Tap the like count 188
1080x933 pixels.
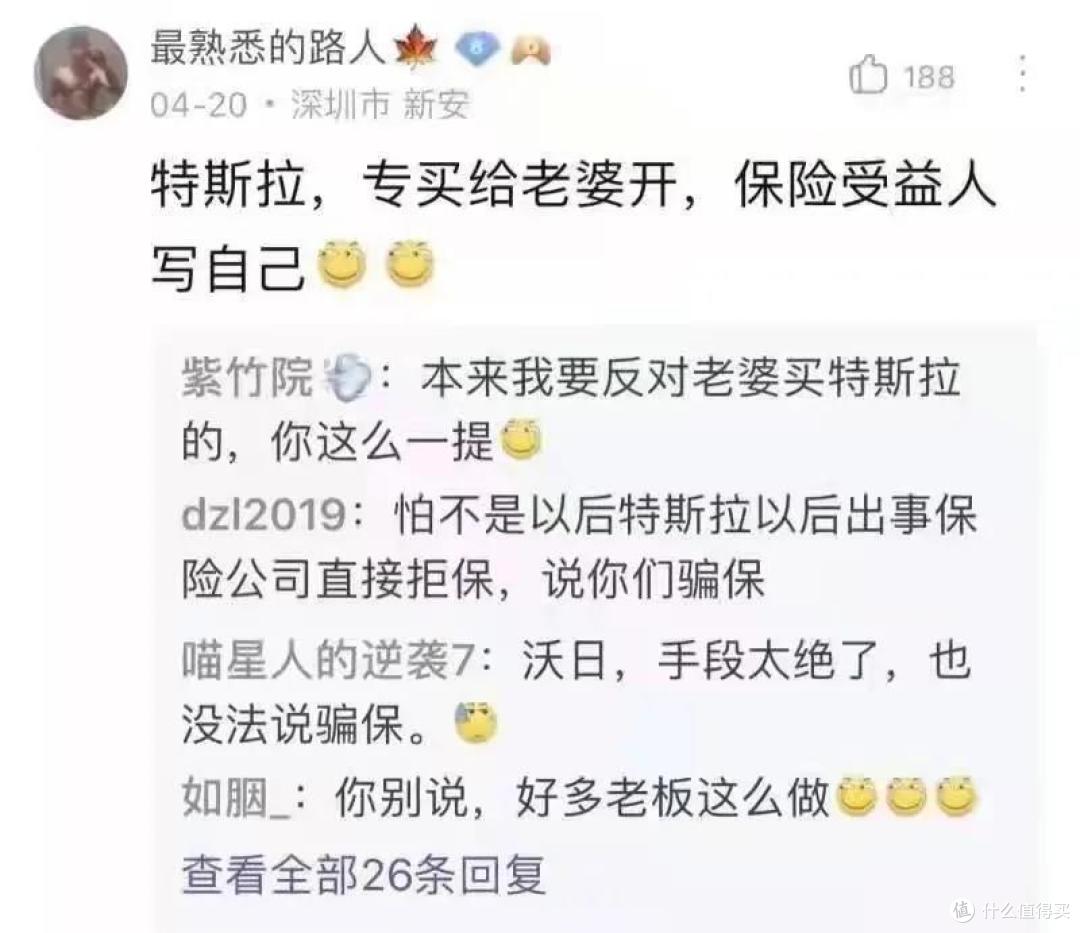click(929, 76)
